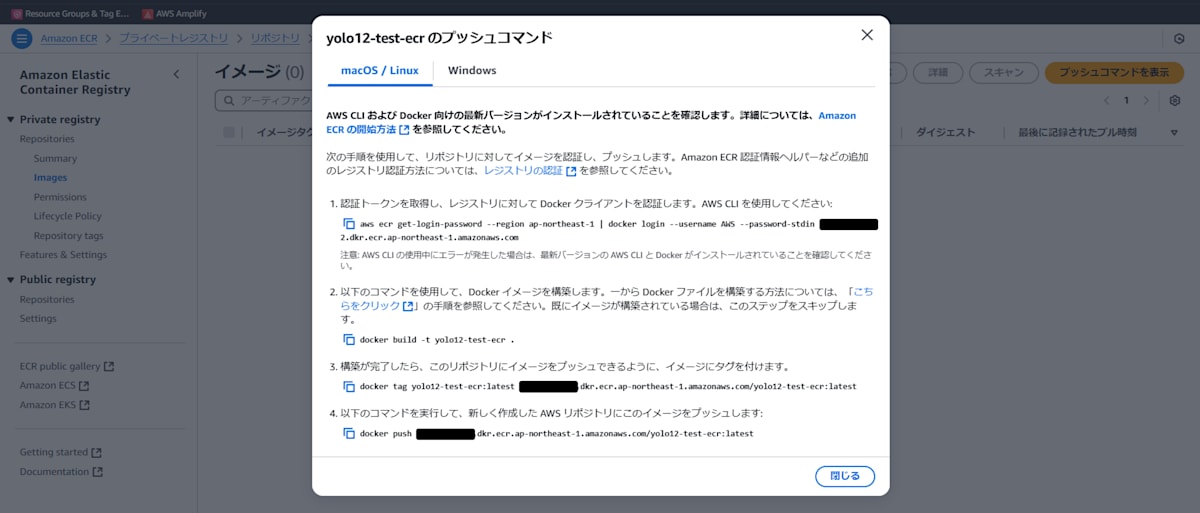Screen dimensions: 1200x513
Task: Select Lifecycle Policy in the sidebar
Action: point(67,216)
